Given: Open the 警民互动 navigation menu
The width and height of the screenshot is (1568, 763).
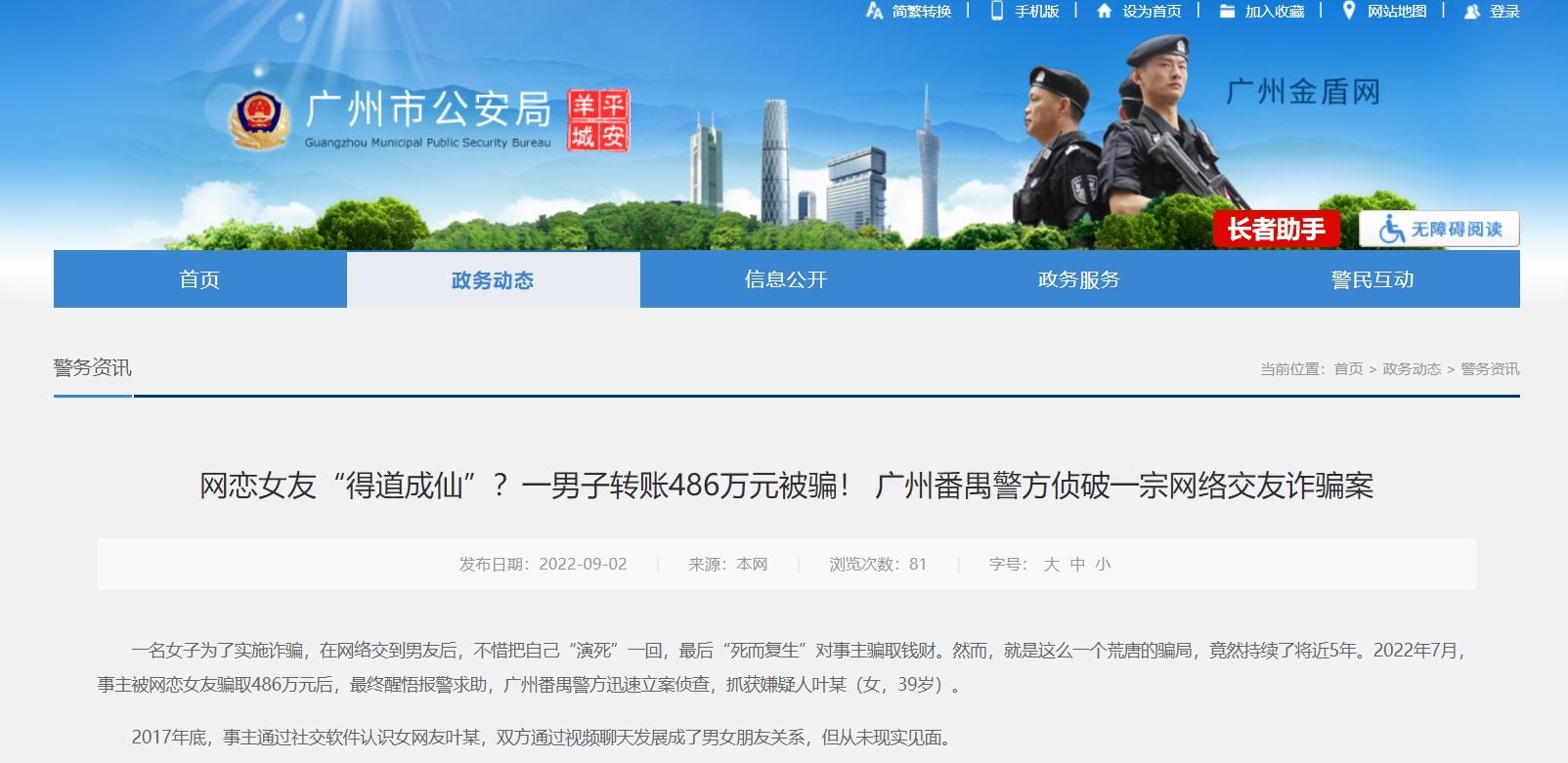Looking at the screenshot, I should 1372,280.
